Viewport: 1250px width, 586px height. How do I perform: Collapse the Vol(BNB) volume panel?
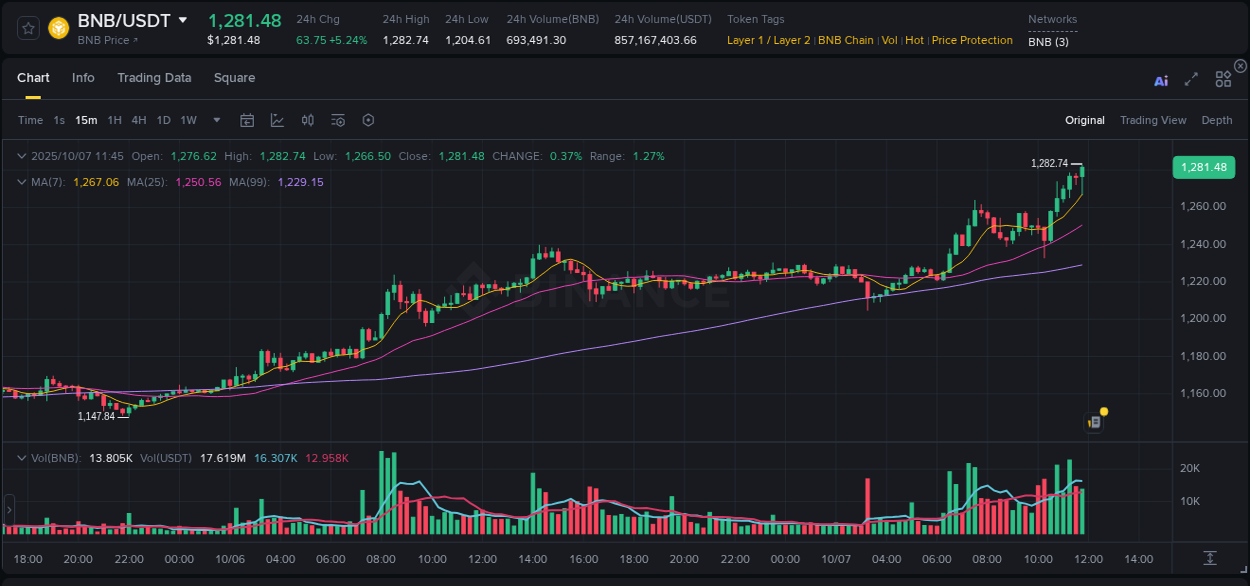coord(21,456)
